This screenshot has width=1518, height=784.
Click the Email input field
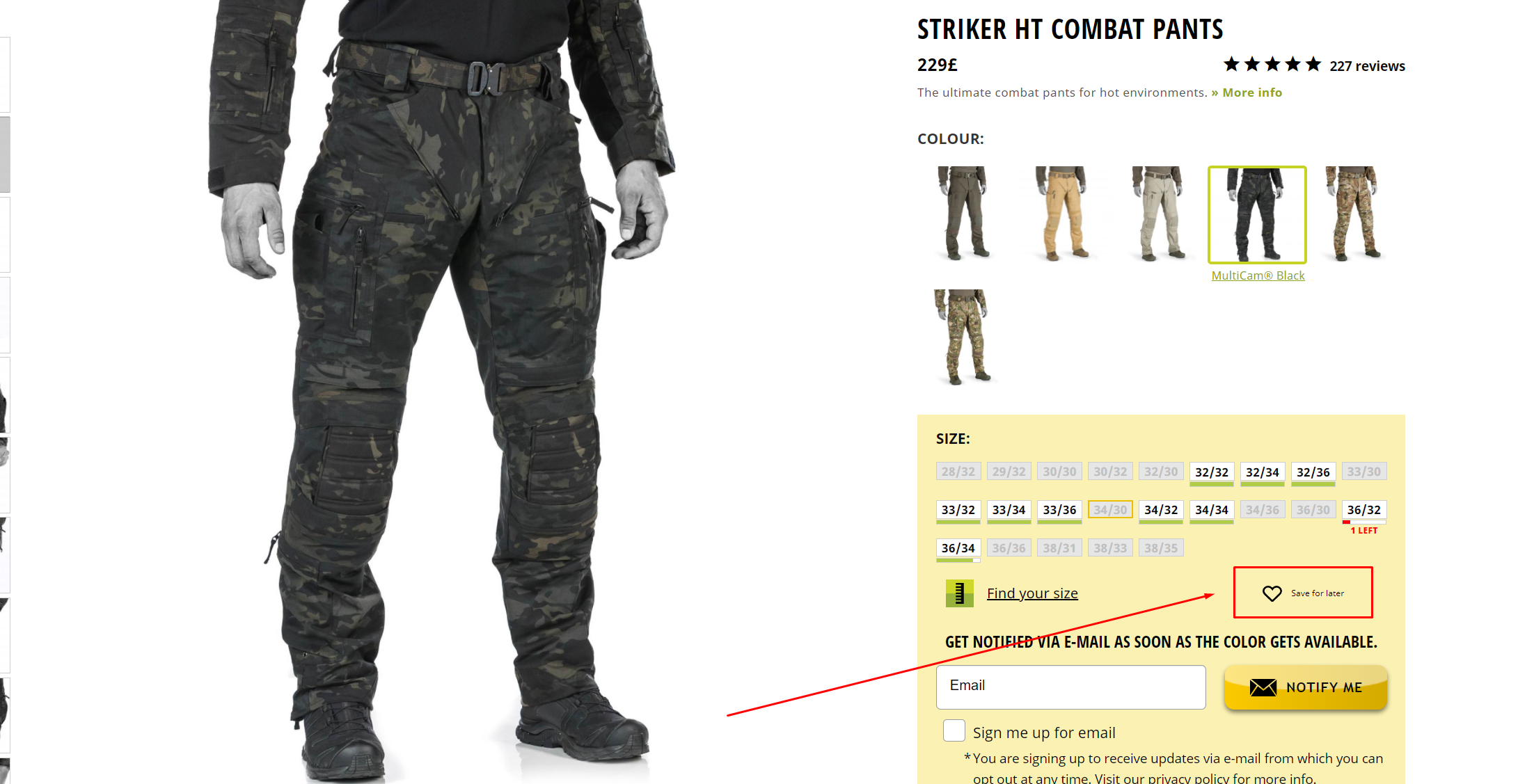click(1070, 687)
